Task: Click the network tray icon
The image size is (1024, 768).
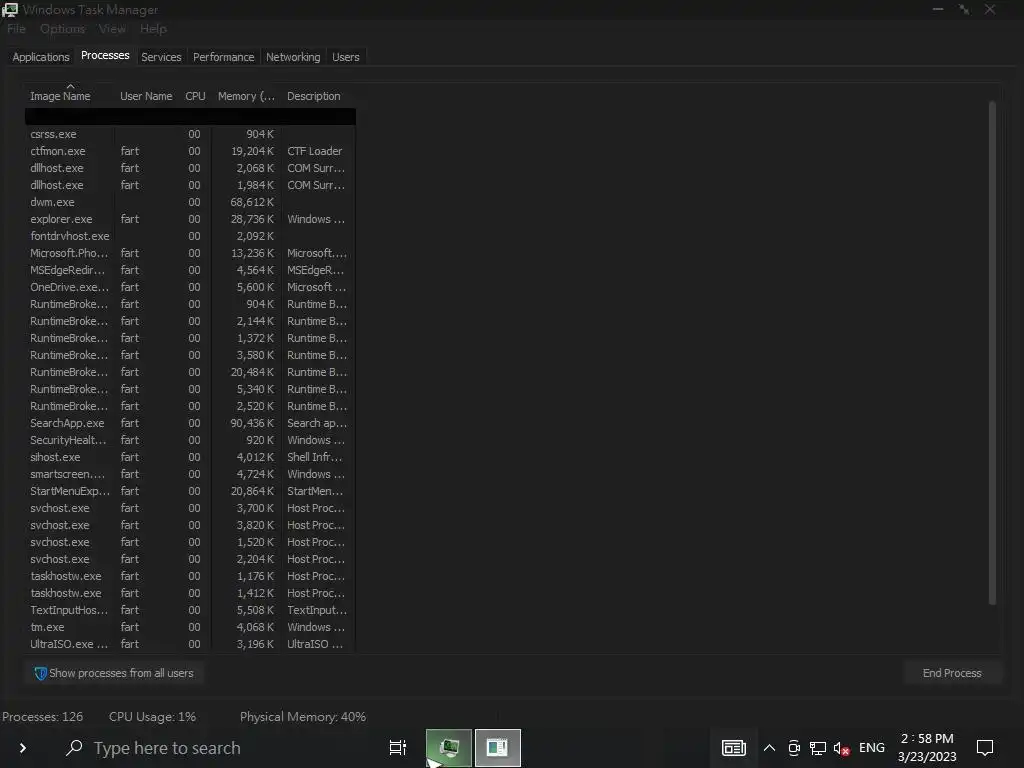Action: coord(818,748)
